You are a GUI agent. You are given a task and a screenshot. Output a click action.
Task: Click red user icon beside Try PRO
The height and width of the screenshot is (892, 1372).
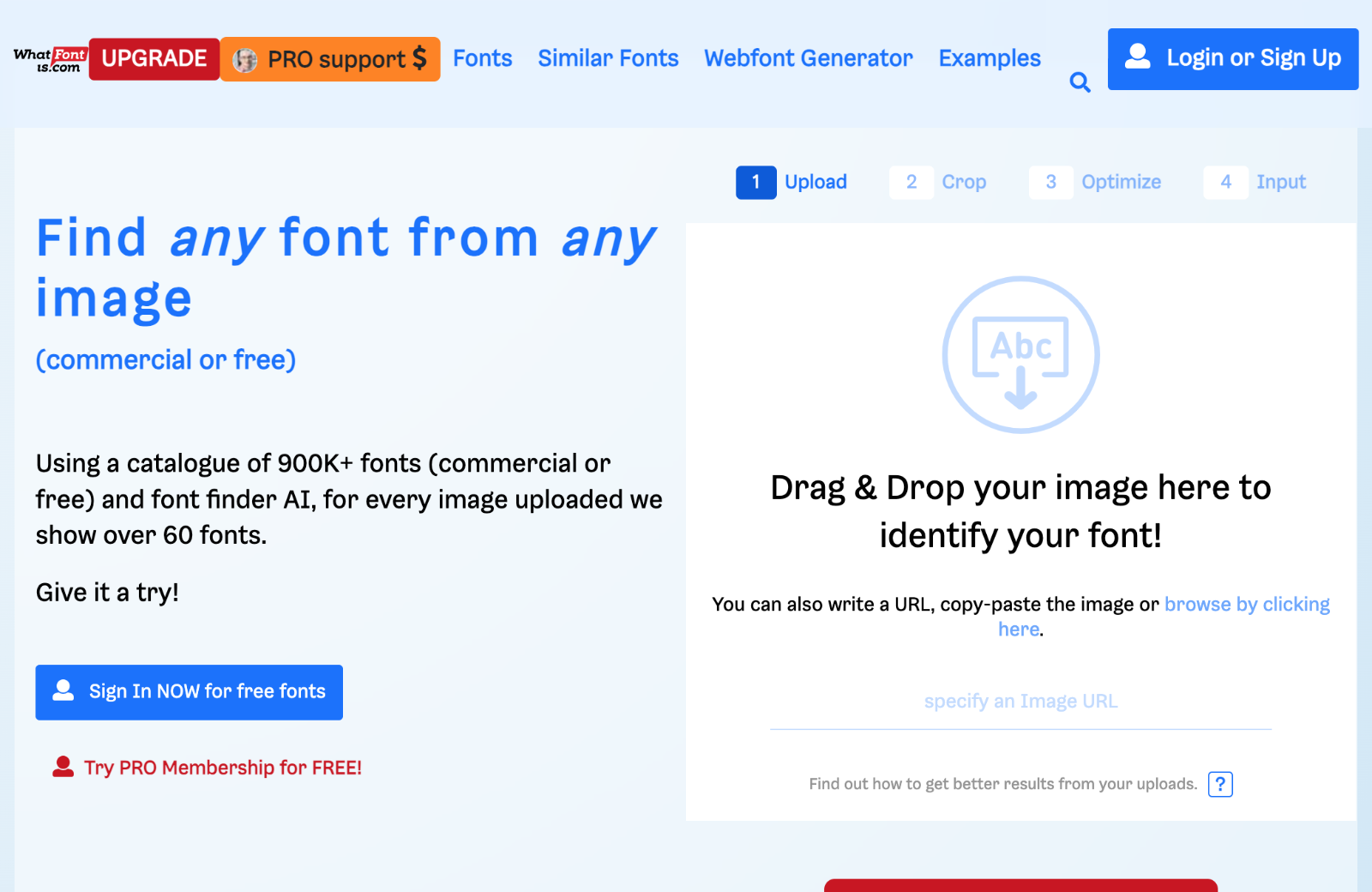point(63,767)
